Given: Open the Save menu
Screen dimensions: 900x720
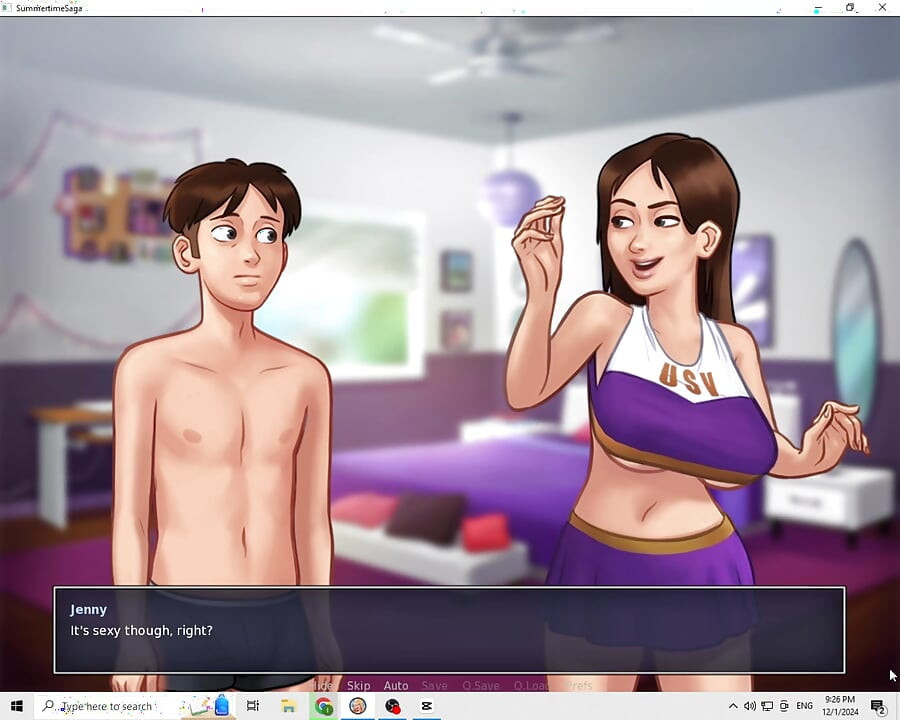Looking at the screenshot, I should pyautogui.click(x=435, y=686).
